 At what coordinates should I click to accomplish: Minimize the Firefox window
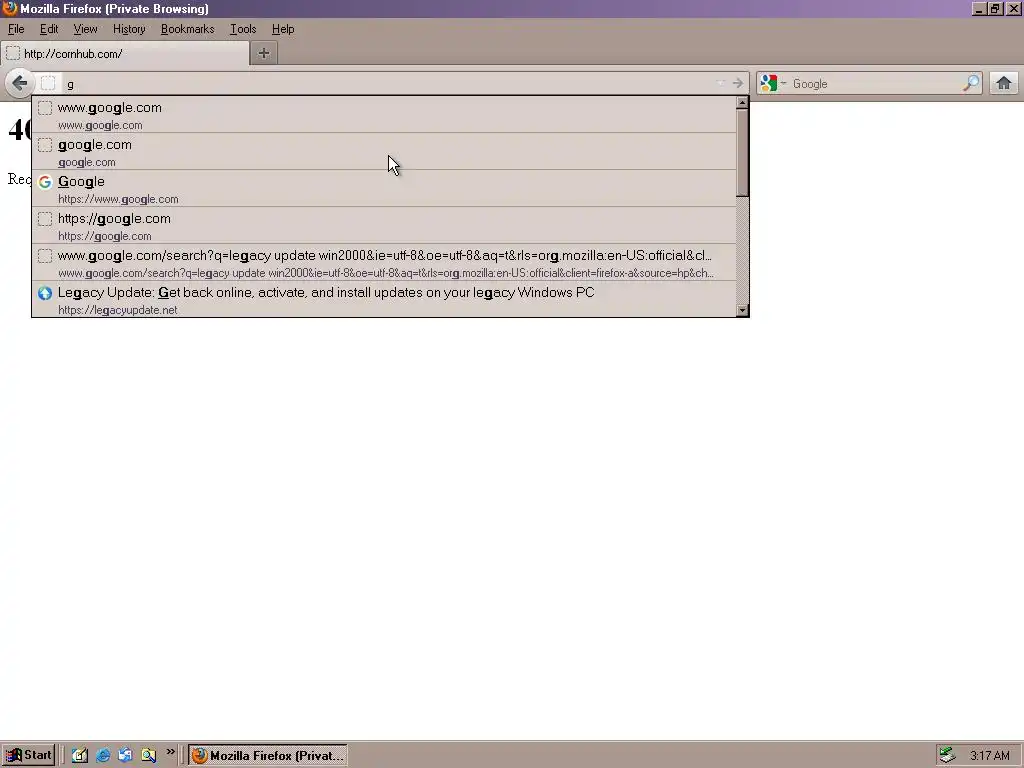(979, 8)
